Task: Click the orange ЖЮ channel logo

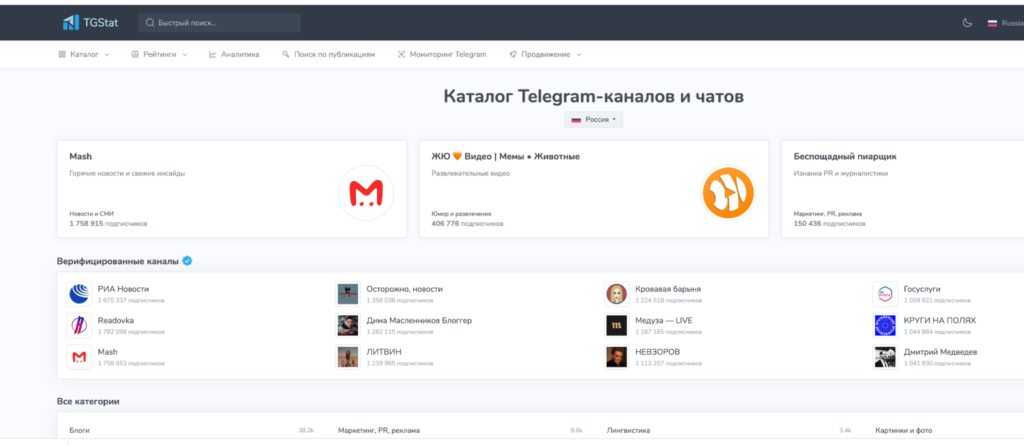Action: 728,193
